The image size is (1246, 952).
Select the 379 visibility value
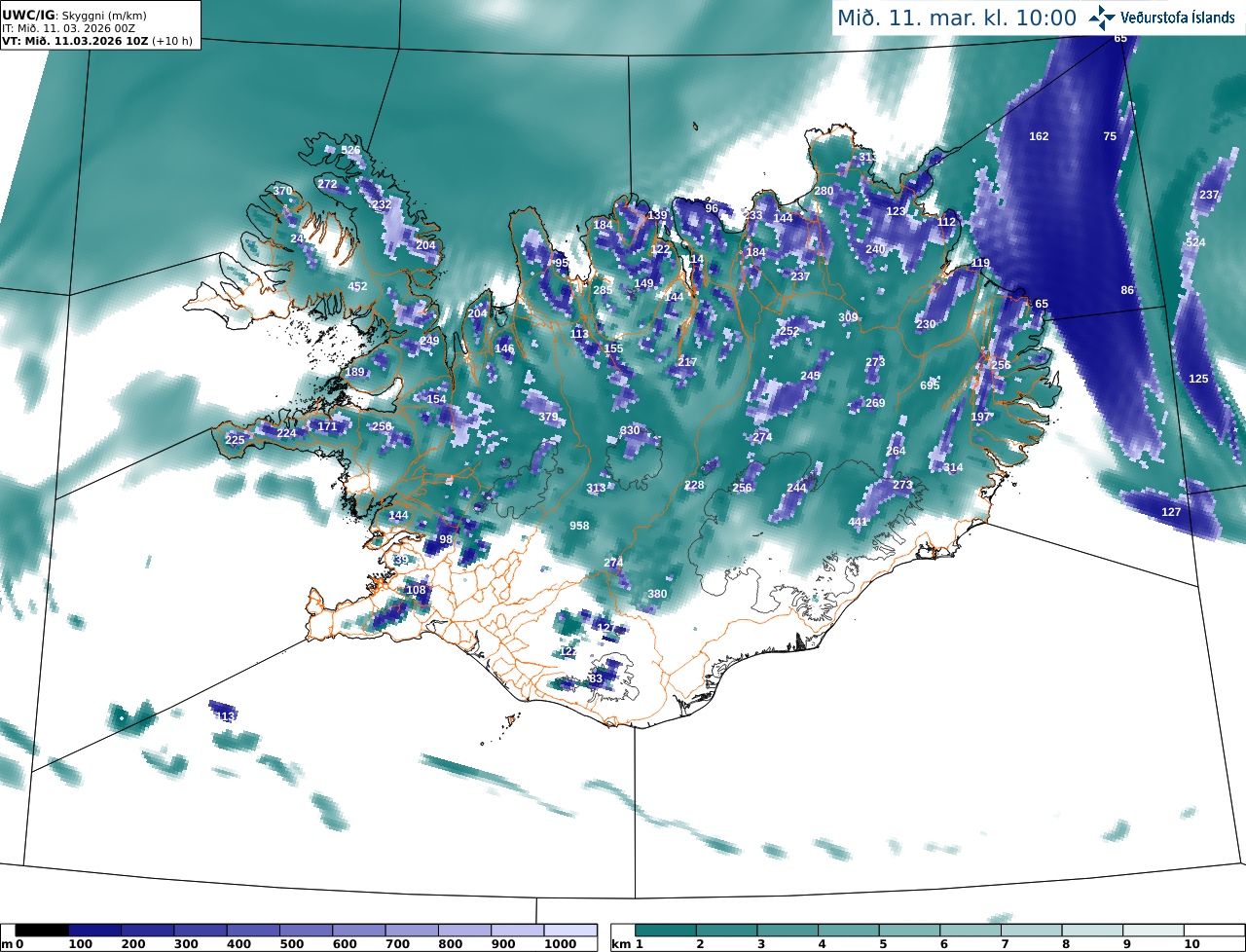pos(549,418)
